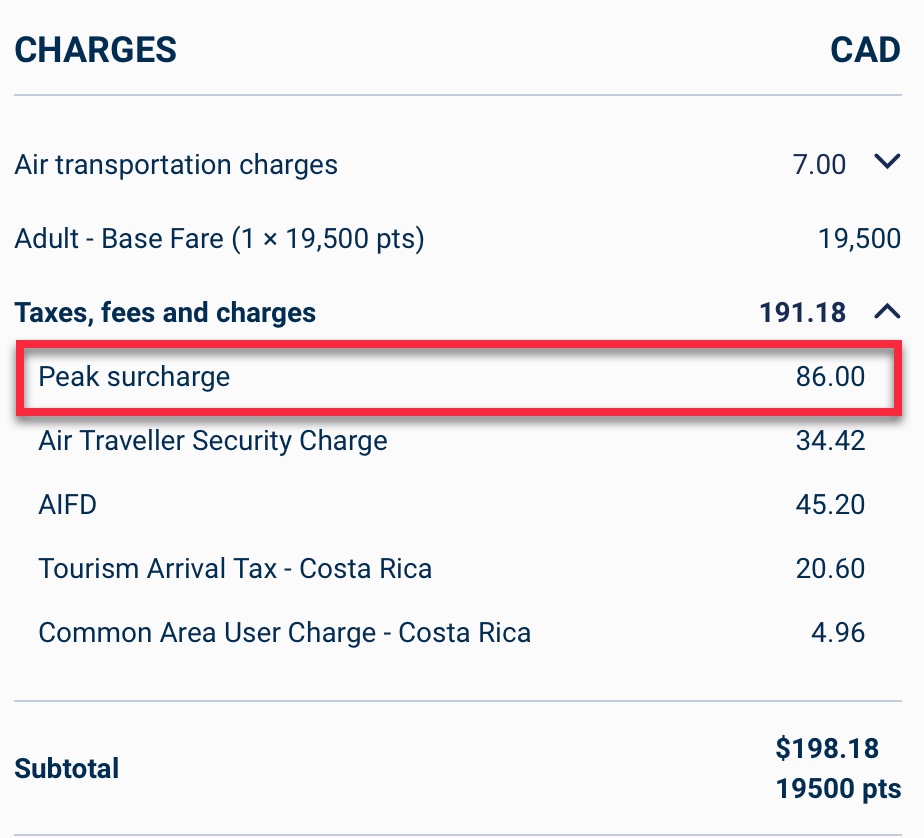
Task: Click Tourism Arrival Tax - Costa Rica
Action: tap(235, 569)
